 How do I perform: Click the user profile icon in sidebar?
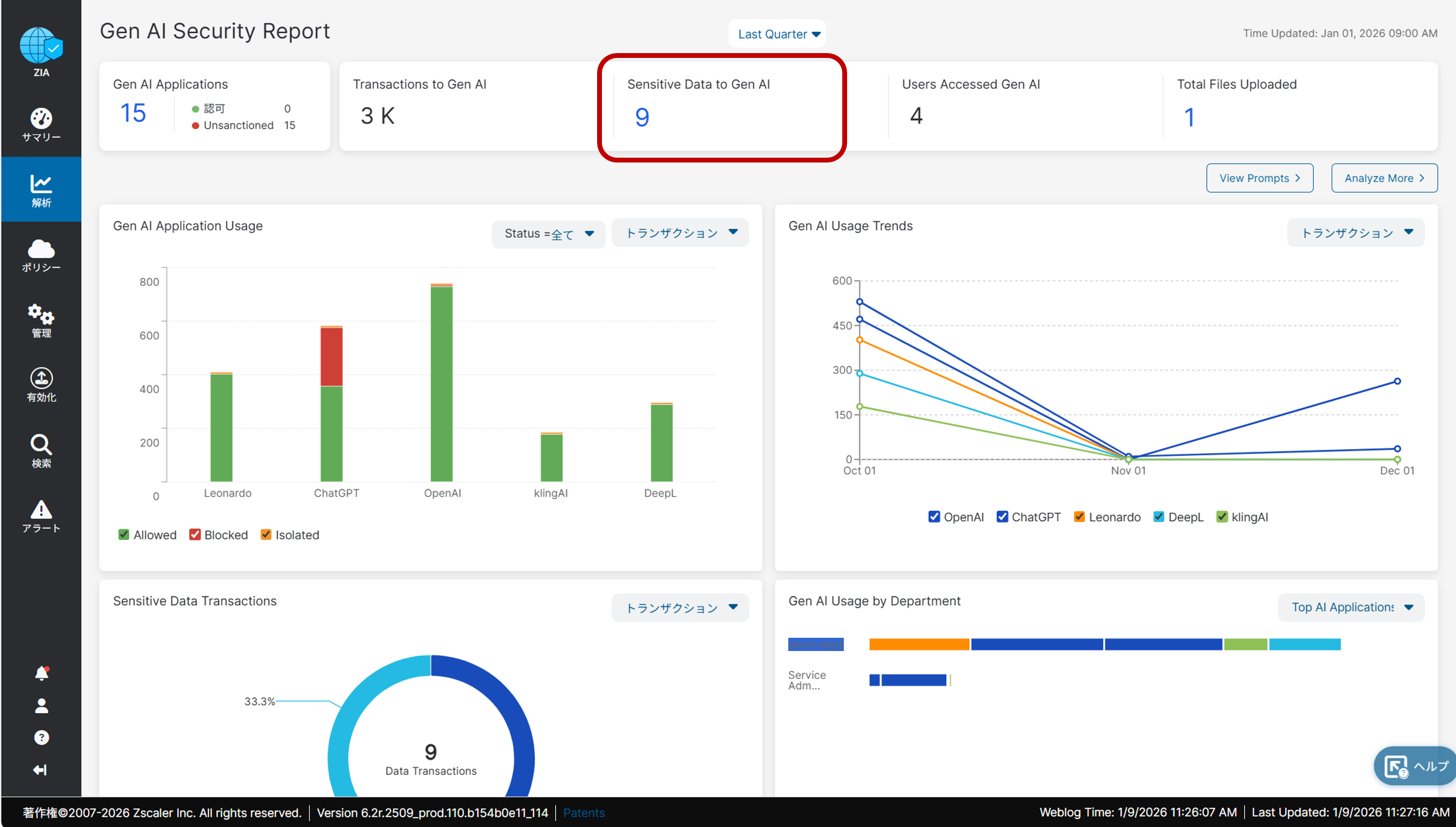[41, 705]
